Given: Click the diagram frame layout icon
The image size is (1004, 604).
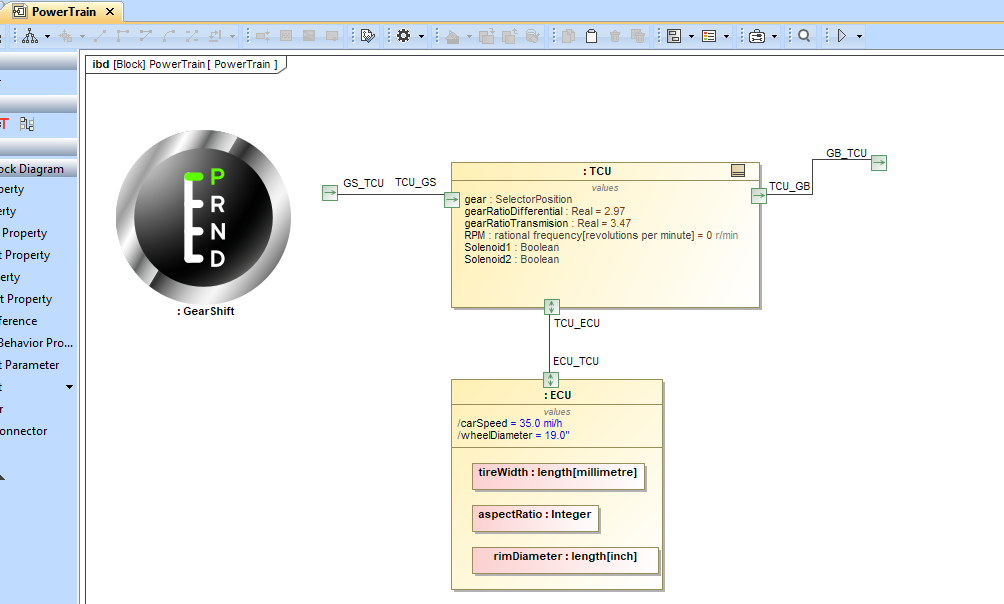Looking at the screenshot, I should (673, 36).
